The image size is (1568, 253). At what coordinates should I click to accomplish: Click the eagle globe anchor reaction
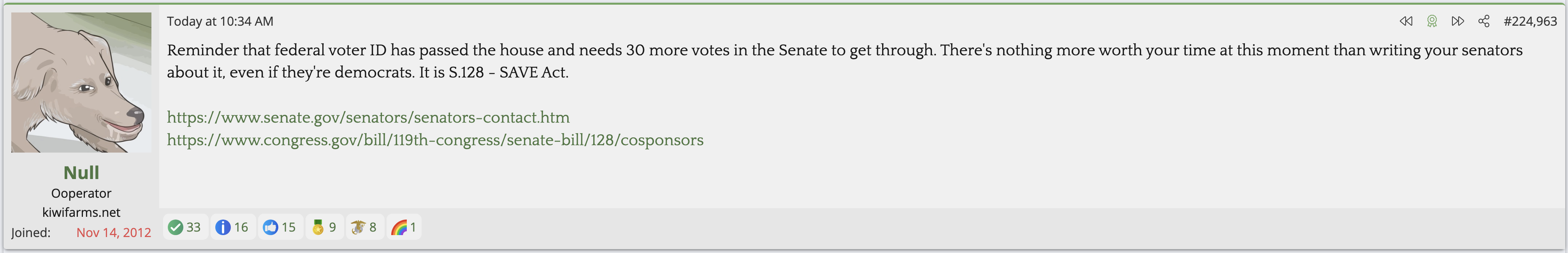[358, 227]
